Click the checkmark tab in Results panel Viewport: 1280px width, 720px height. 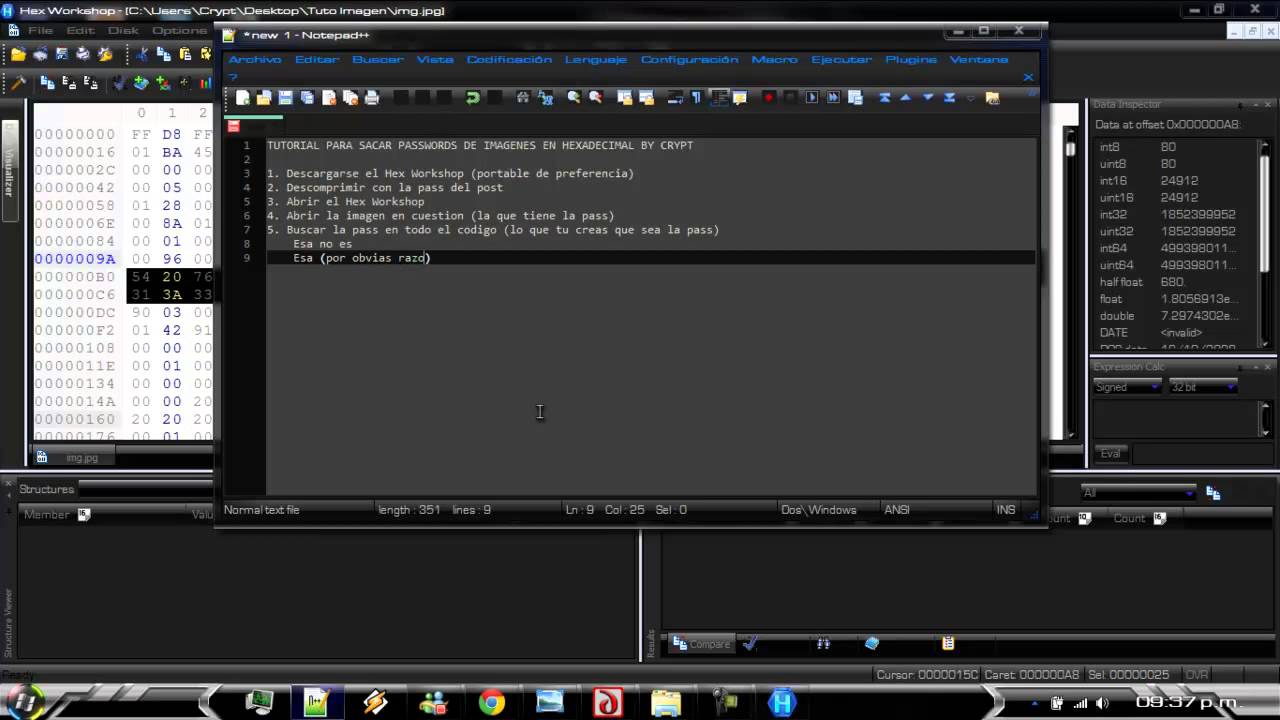pyautogui.click(x=749, y=644)
